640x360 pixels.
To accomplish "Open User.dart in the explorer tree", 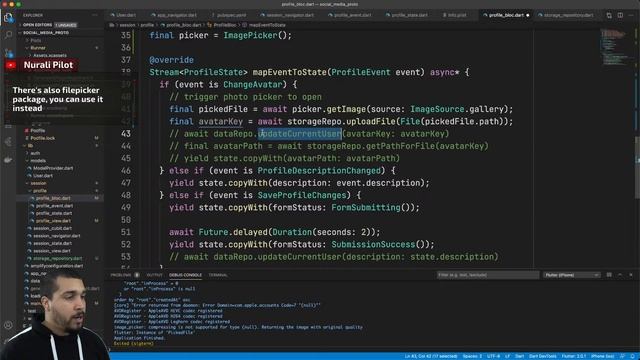I will click(43, 176).
